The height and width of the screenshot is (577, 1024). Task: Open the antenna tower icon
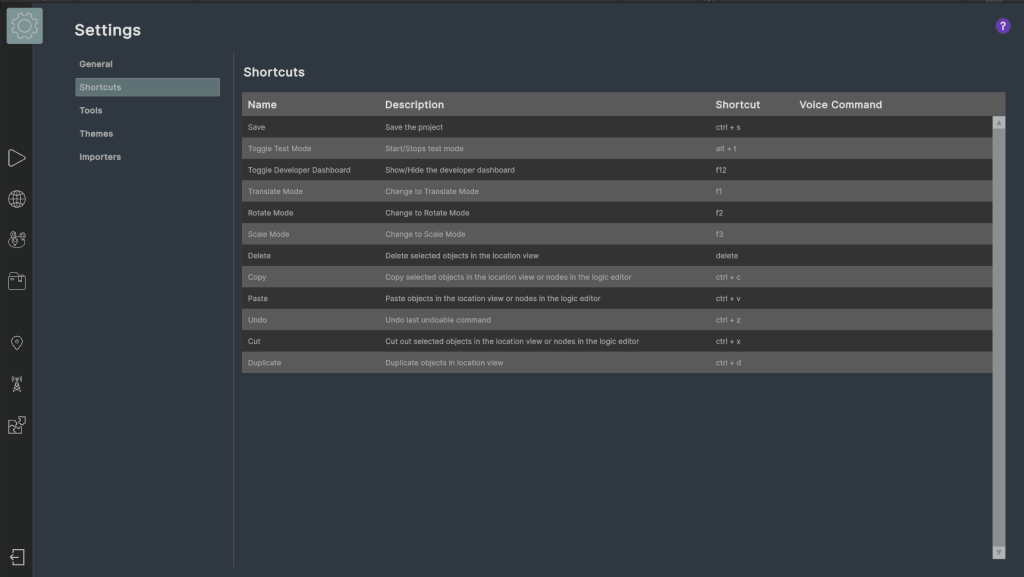tap(16, 384)
